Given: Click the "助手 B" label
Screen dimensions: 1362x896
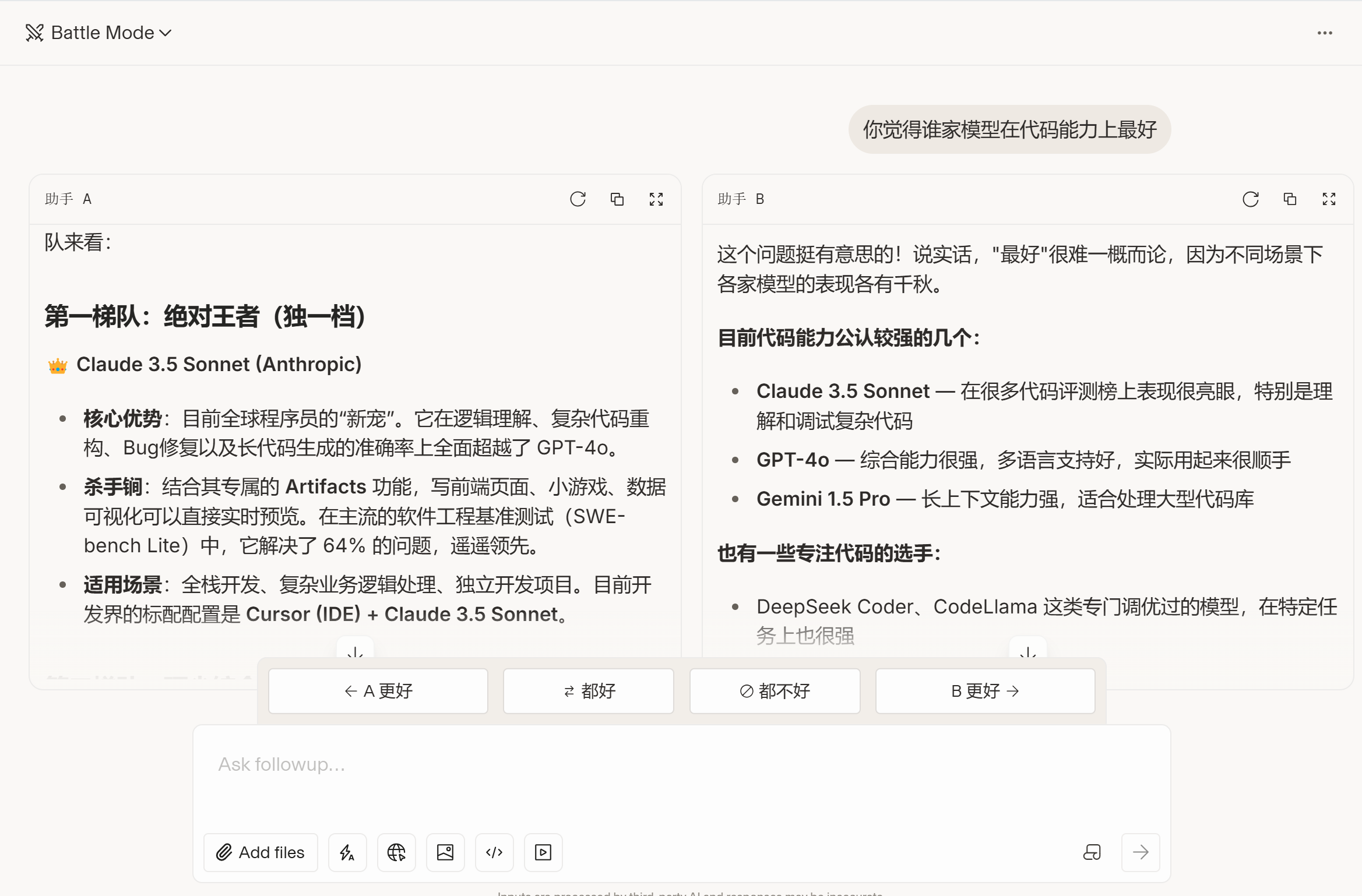Looking at the screenshot, I should coord(741,199).
